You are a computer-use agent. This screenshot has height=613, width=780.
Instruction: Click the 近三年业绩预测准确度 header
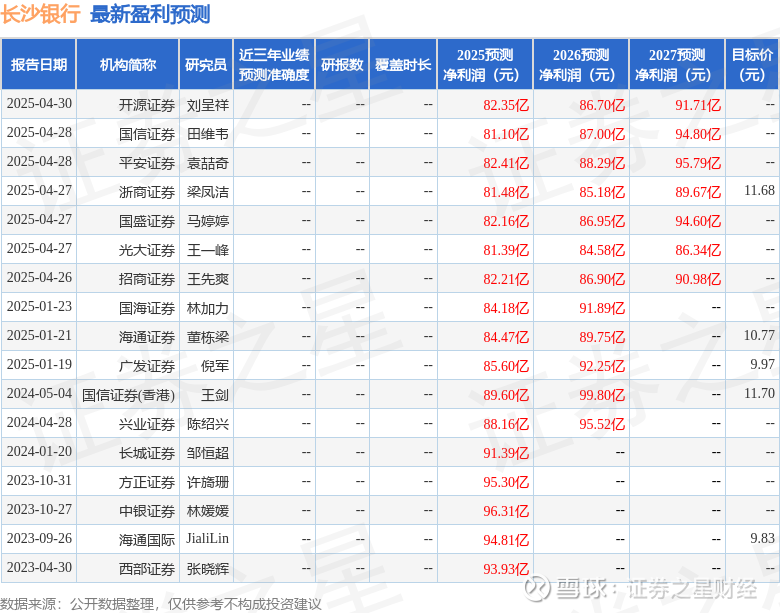click(274, 65)
